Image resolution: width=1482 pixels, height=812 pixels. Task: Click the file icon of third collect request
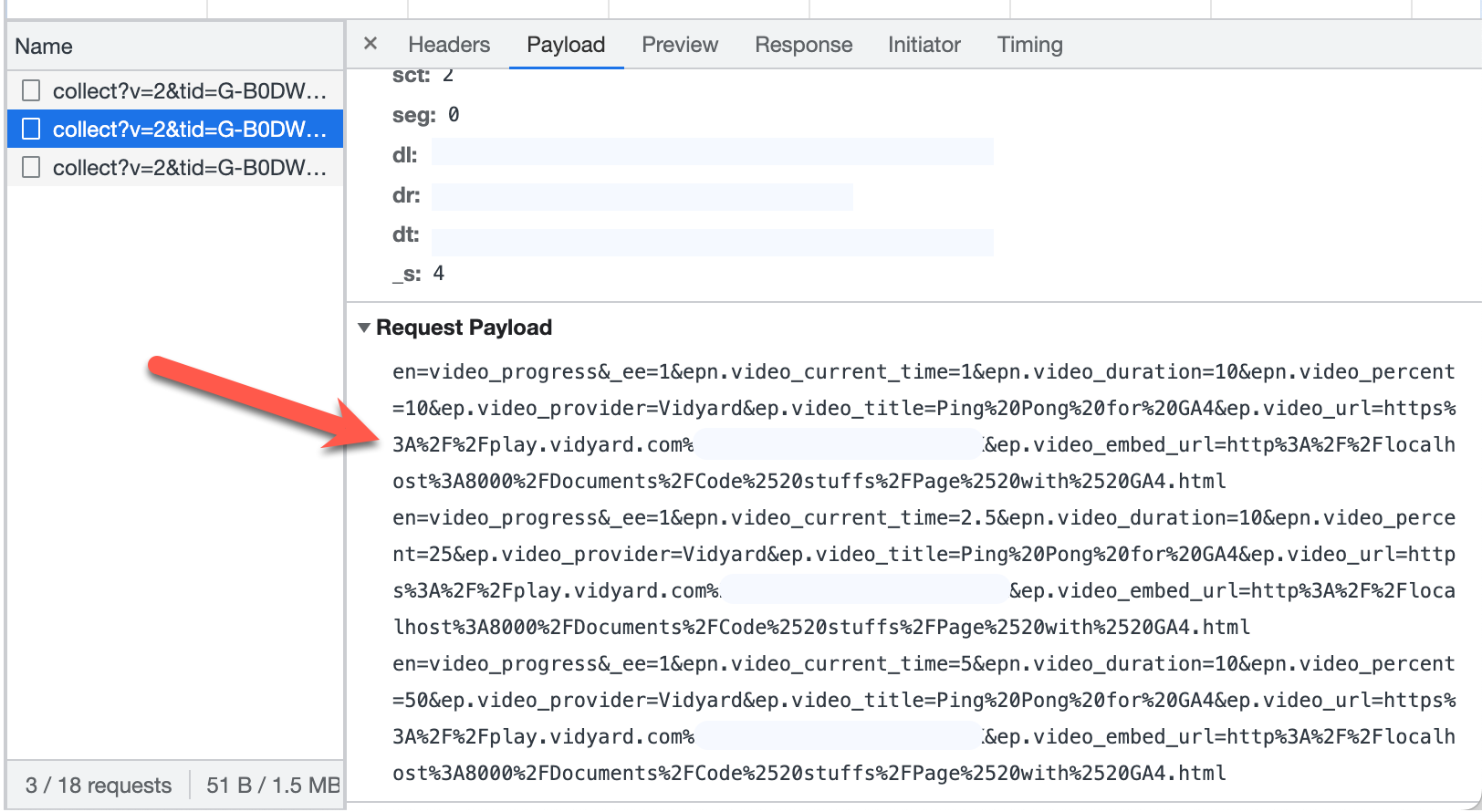pos(31,167)
